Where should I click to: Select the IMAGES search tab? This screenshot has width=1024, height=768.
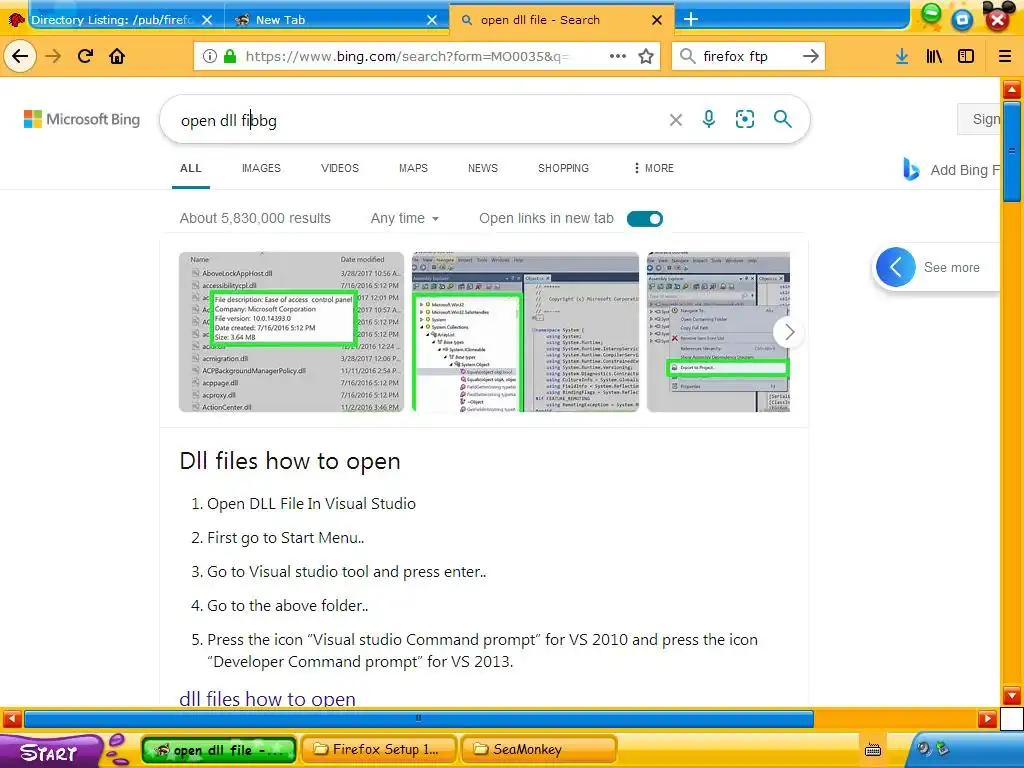[x=261, y=168]
